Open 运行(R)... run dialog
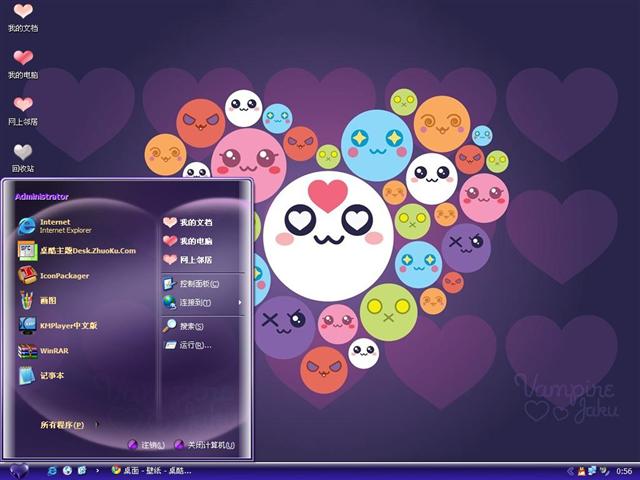The width and height of the screenshot is (640, 480). (x=188, y=345)
